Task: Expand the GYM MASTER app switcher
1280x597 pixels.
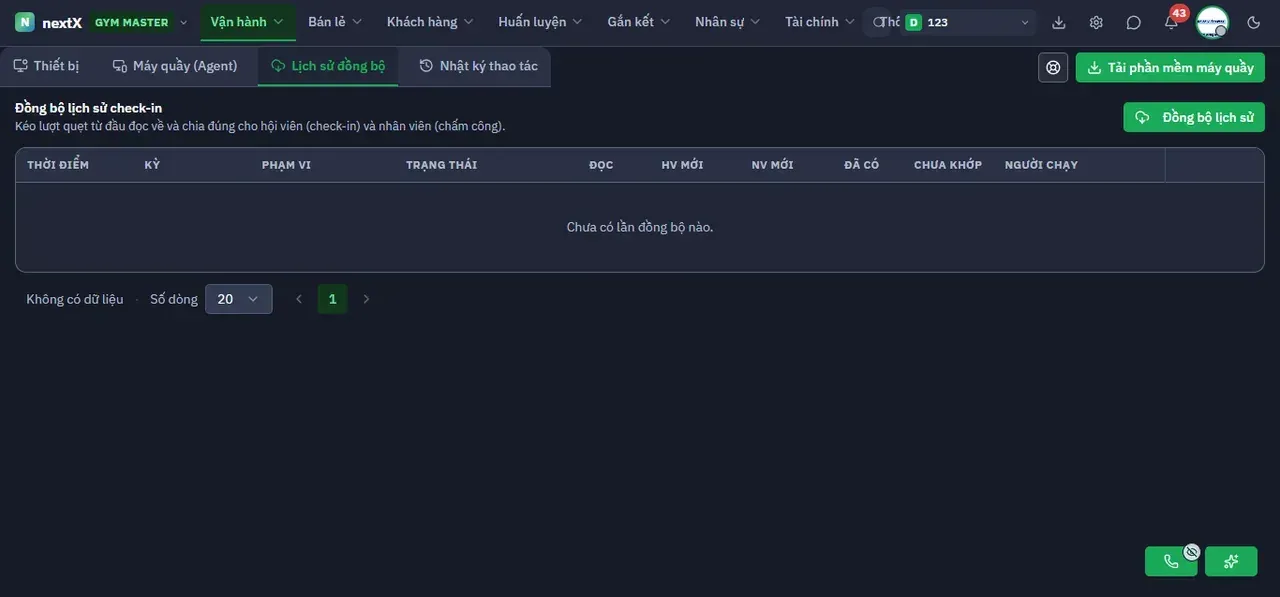Action: point(140,22)
